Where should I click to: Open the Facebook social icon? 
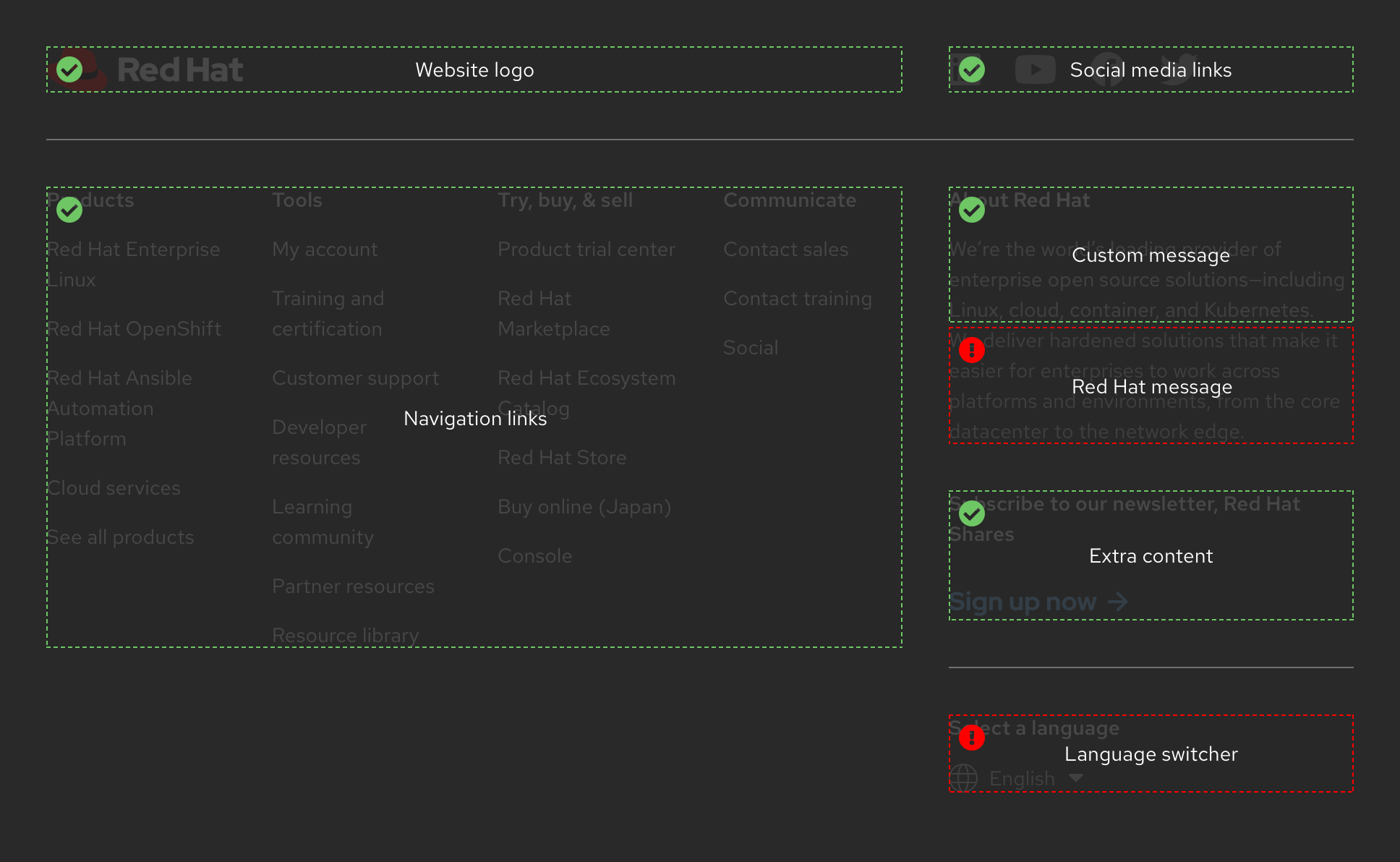[x=1108, y=69]
